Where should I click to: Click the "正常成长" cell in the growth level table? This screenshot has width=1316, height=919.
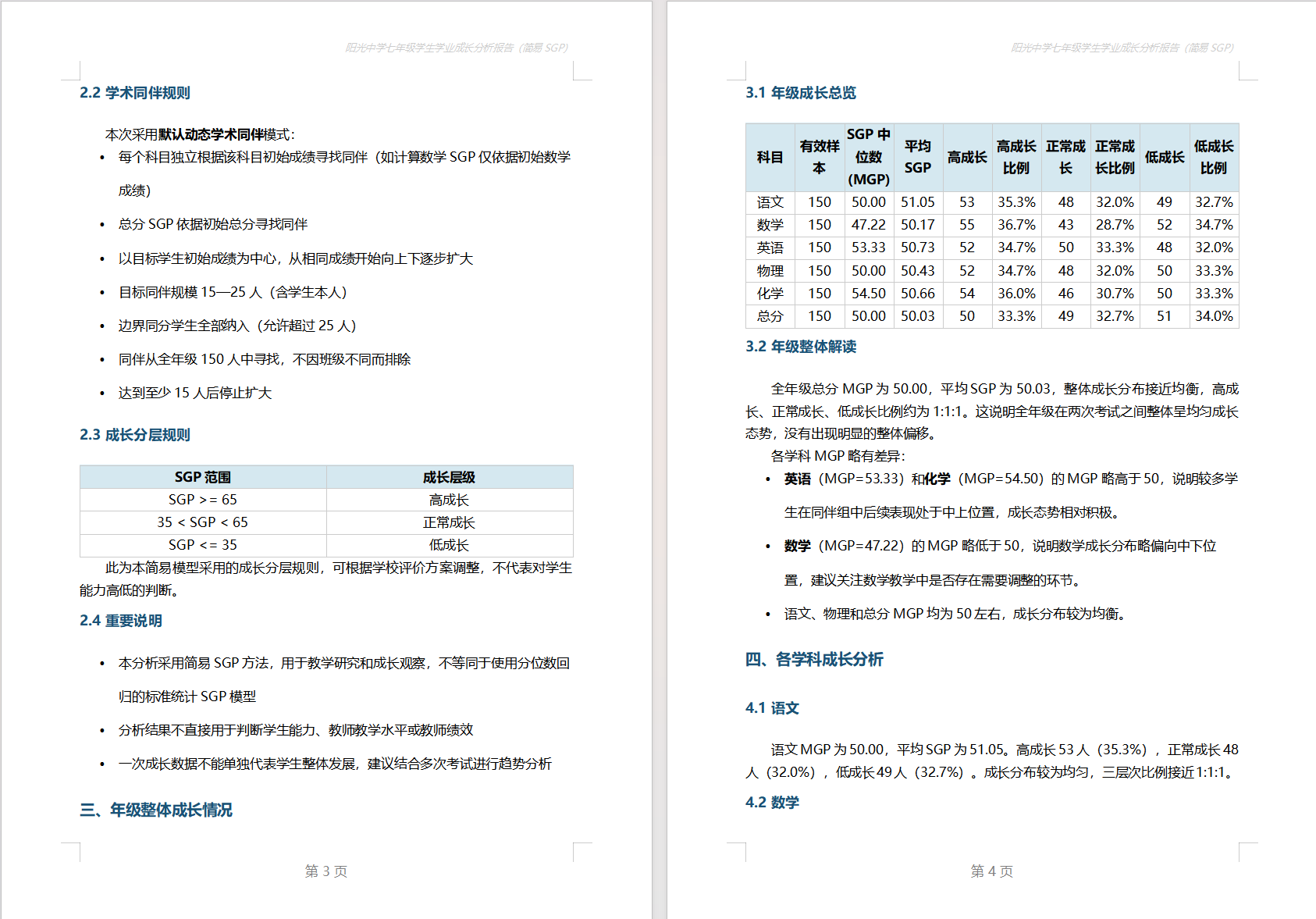[450, 522]
